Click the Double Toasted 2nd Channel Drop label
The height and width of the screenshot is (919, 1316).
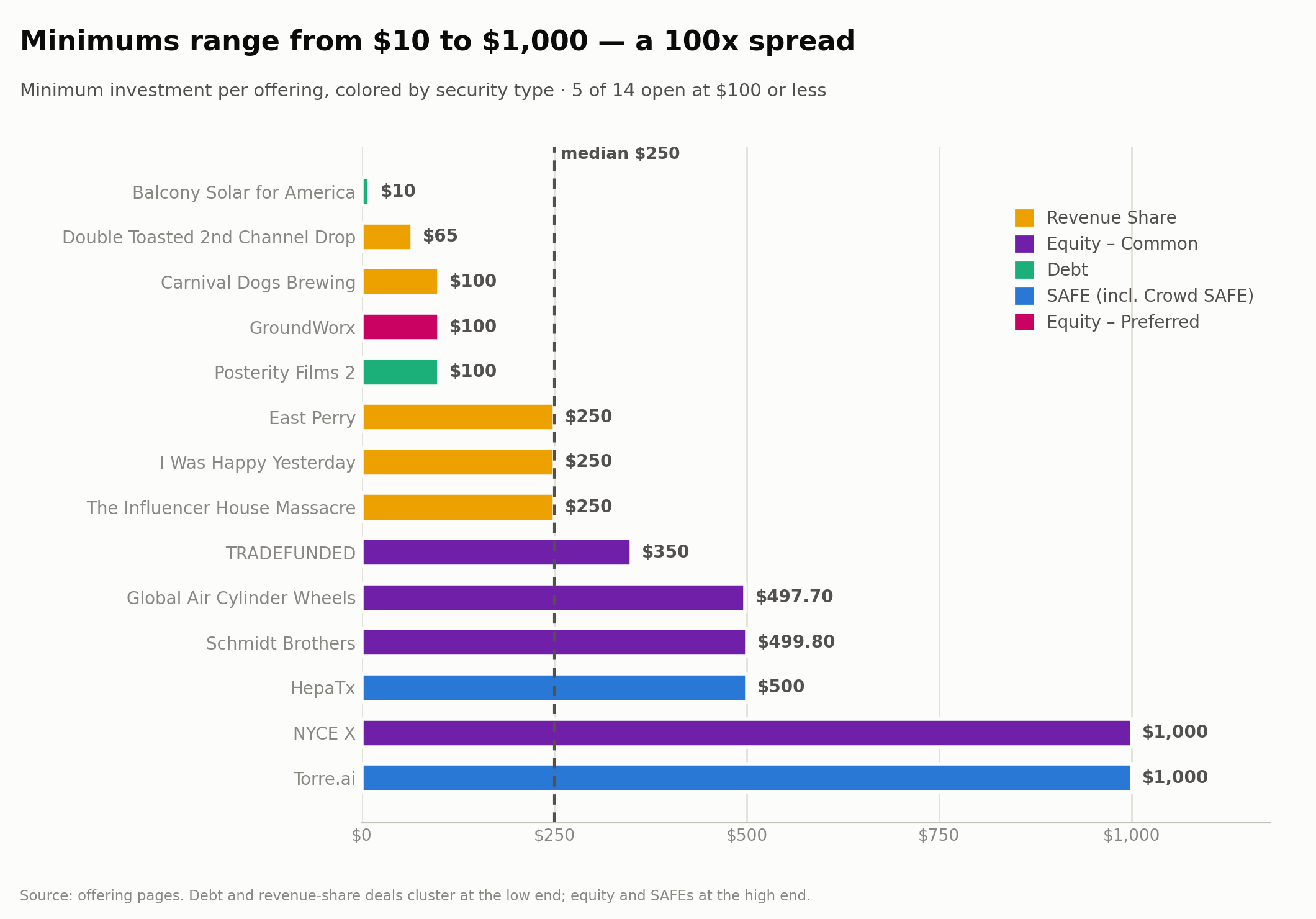[x=209, y=237]
